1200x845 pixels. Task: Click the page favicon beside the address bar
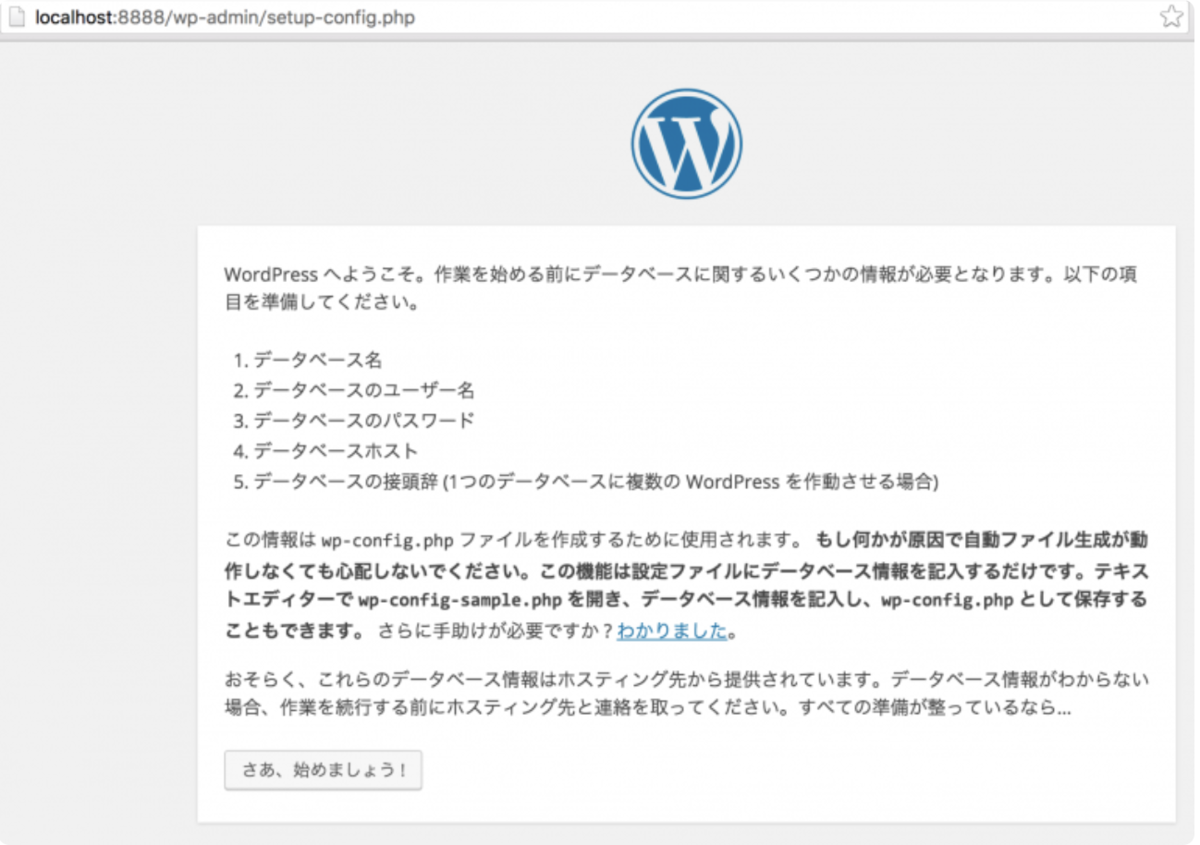(12, 17)
